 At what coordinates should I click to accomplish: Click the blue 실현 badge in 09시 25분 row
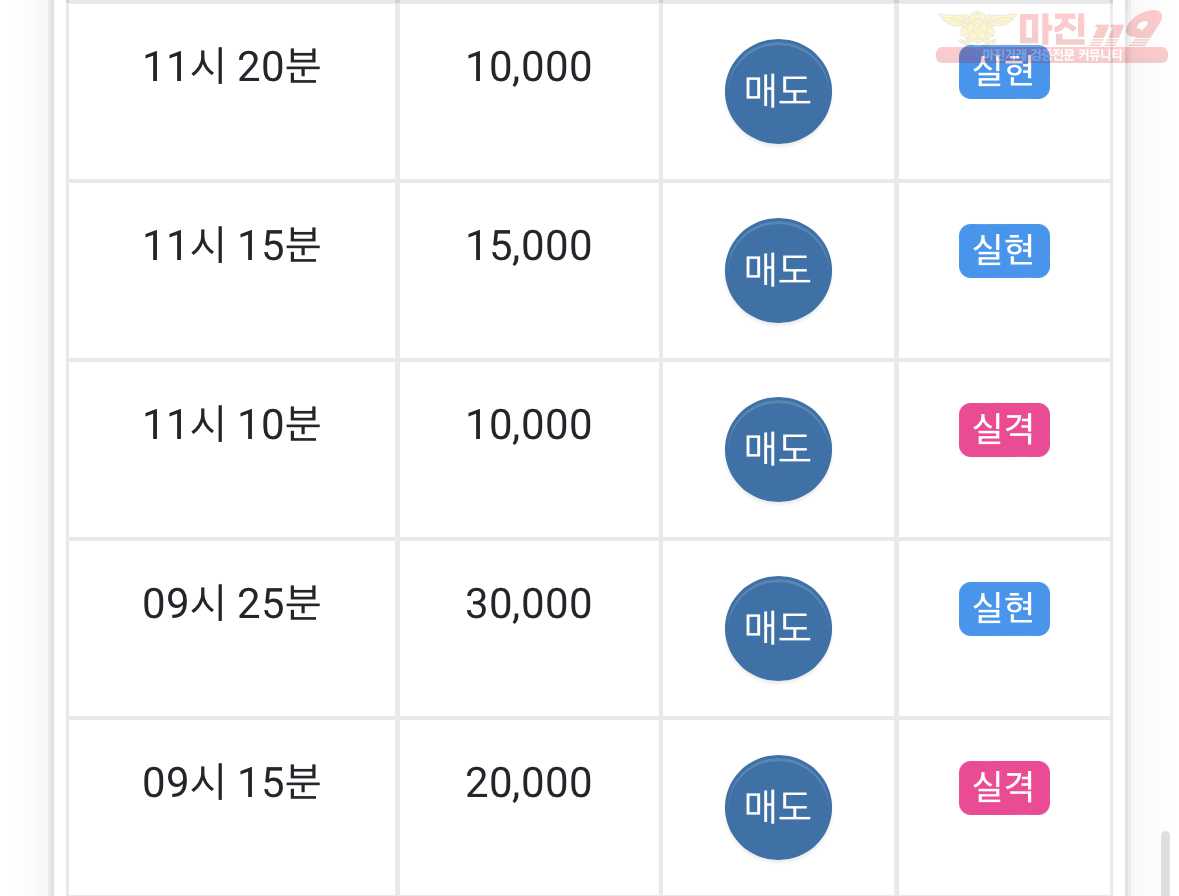(1004, 608)
